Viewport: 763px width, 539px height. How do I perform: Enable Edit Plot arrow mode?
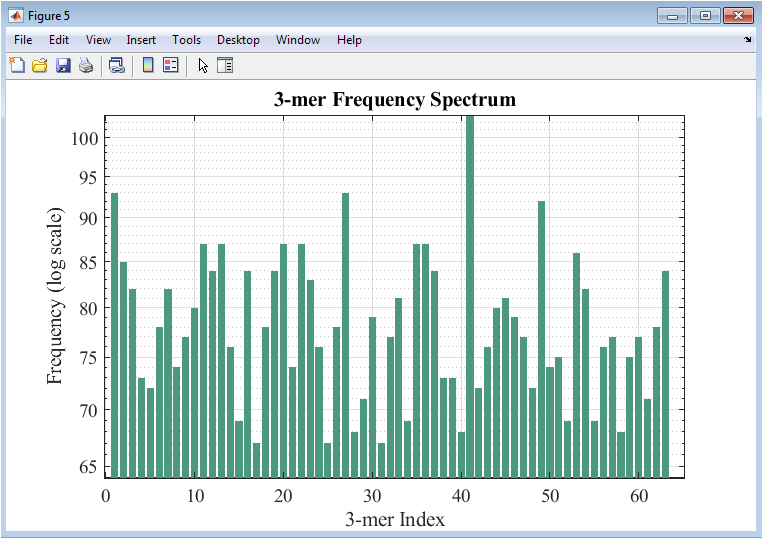click(x=203, y=66)
